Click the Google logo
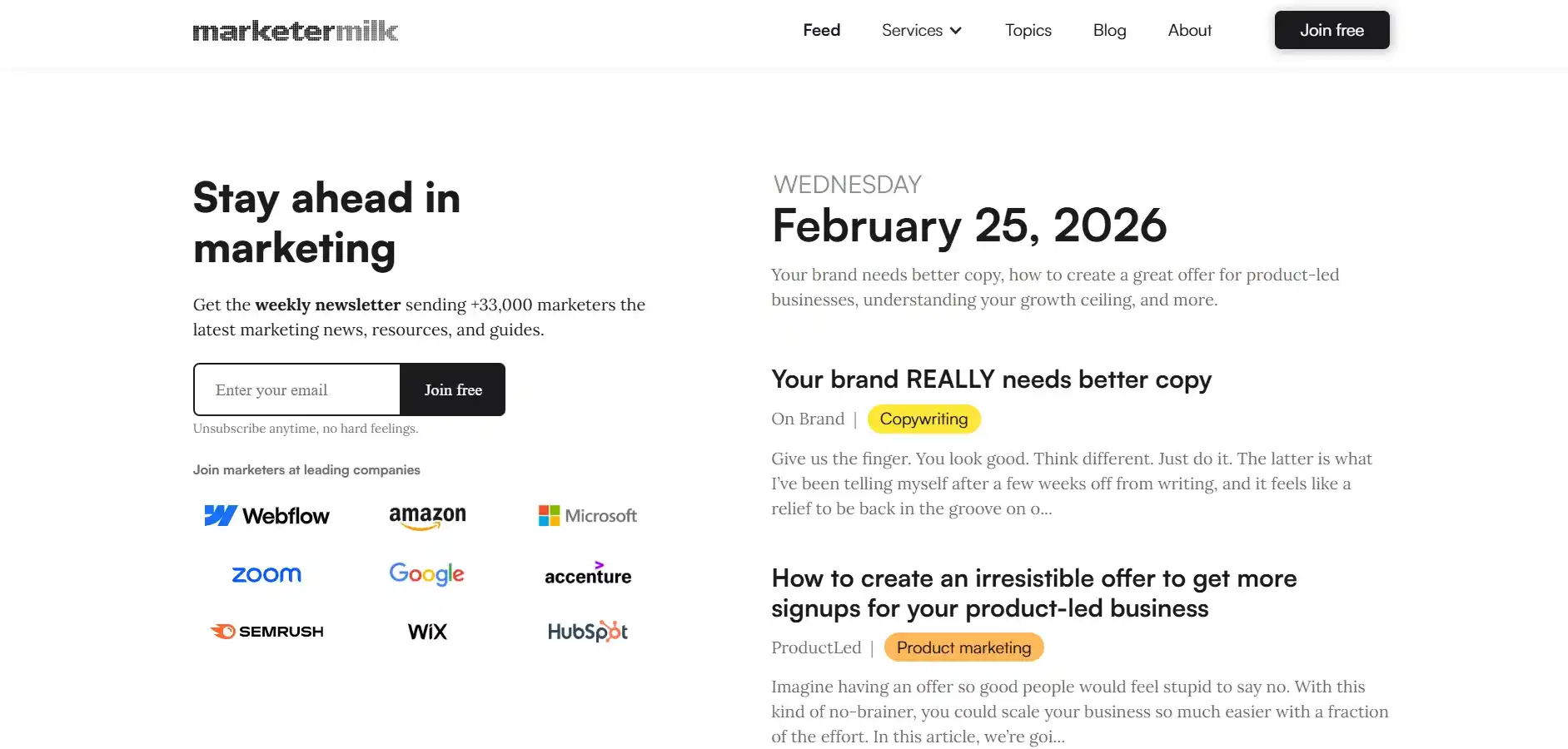This screenshot has width=1568, height=749. coord(427,574)
